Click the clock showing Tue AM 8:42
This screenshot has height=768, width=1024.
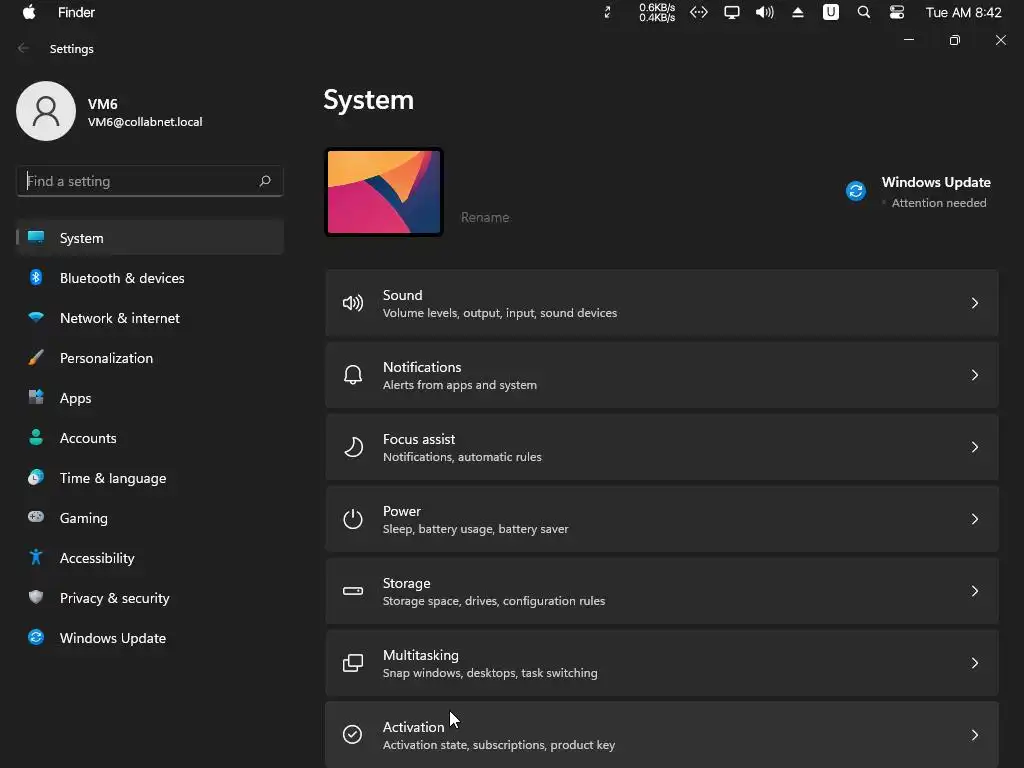(x=963, y=12)
